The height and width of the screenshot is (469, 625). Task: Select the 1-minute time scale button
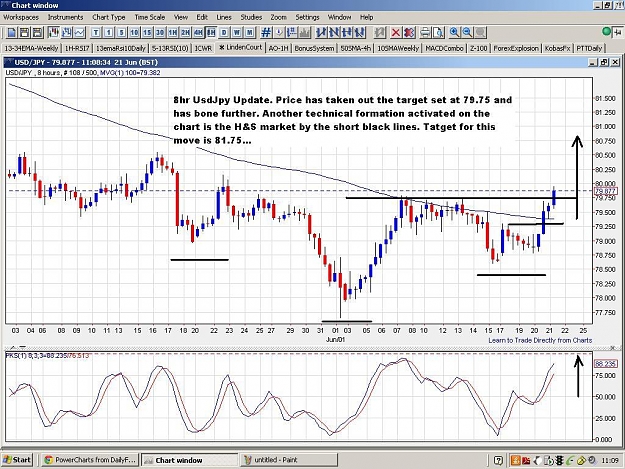pyautogui.click(x=109, y=32)
